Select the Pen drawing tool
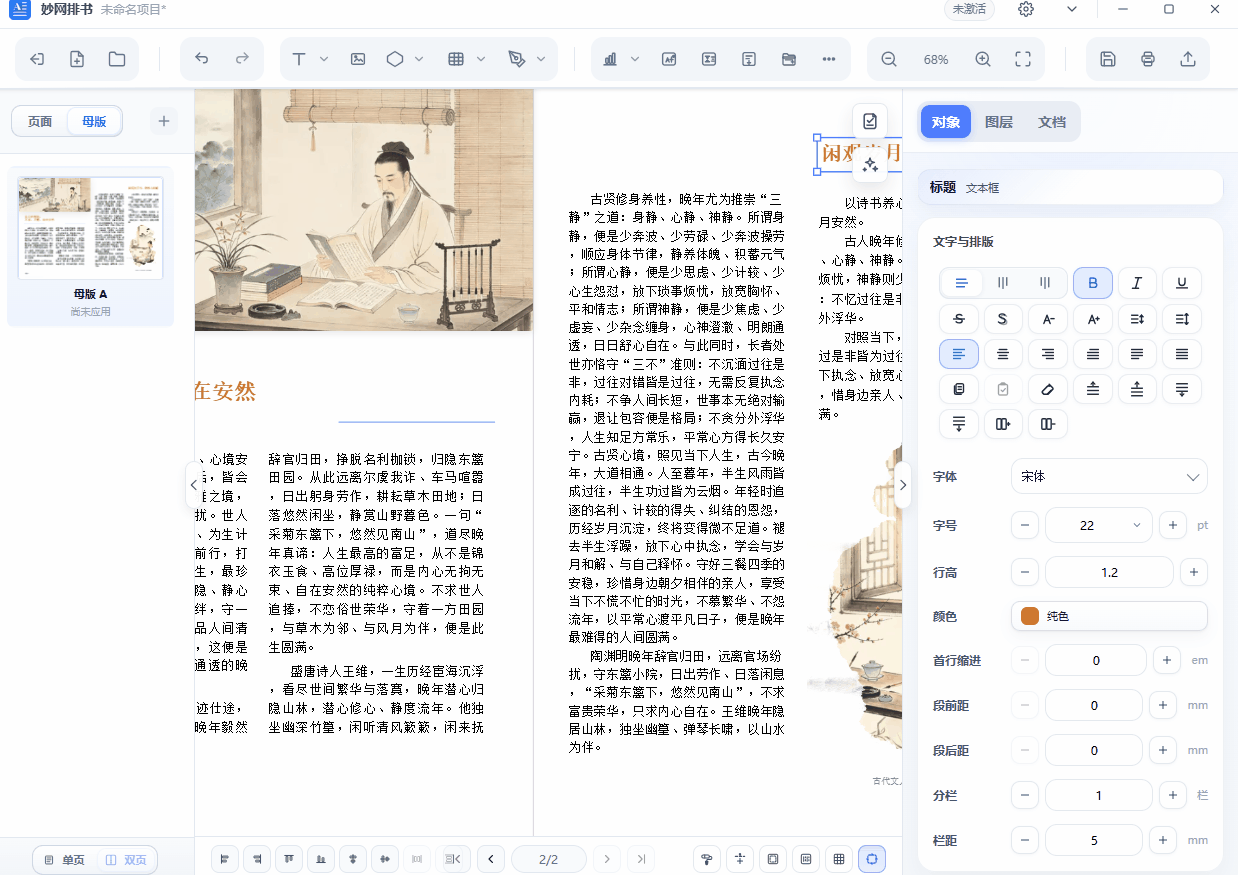 click(516, 59)
